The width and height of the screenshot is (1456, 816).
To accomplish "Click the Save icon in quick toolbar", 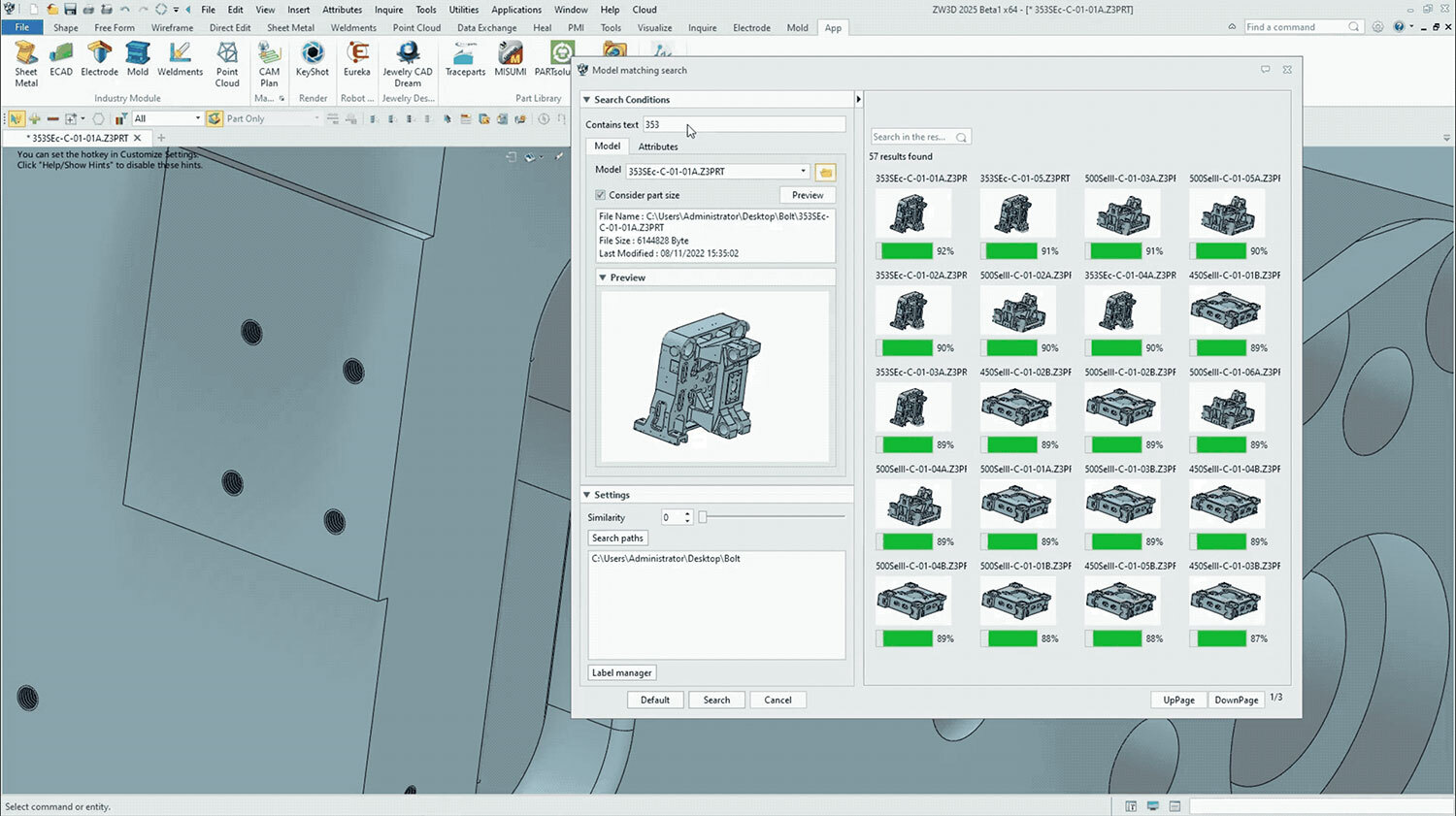I will [x=70, y=10].
